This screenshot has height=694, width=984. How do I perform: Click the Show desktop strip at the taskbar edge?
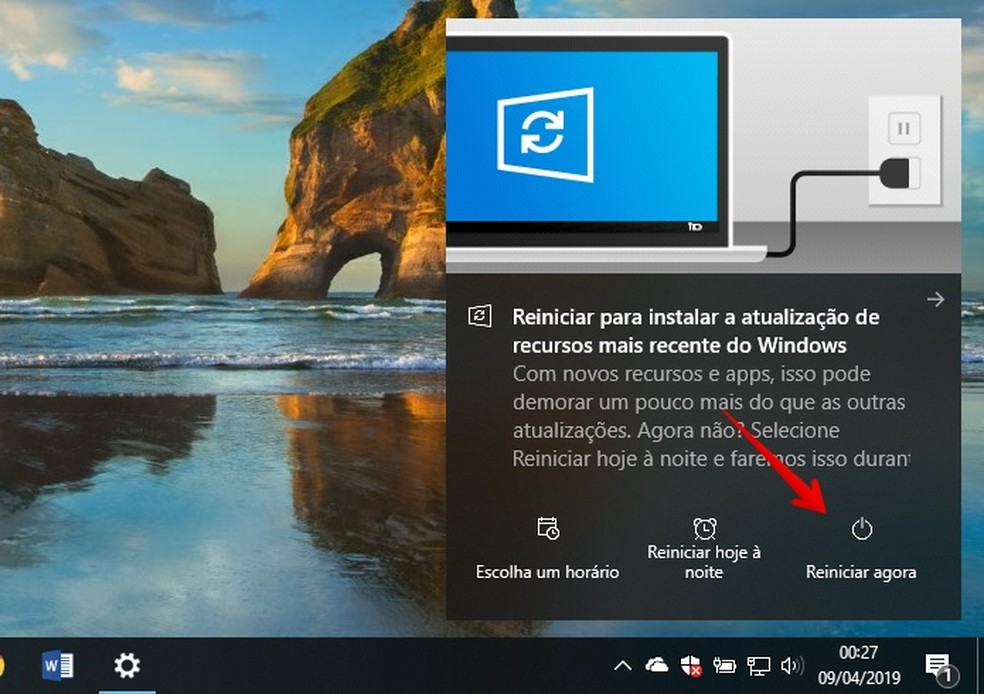coord(980,666)
